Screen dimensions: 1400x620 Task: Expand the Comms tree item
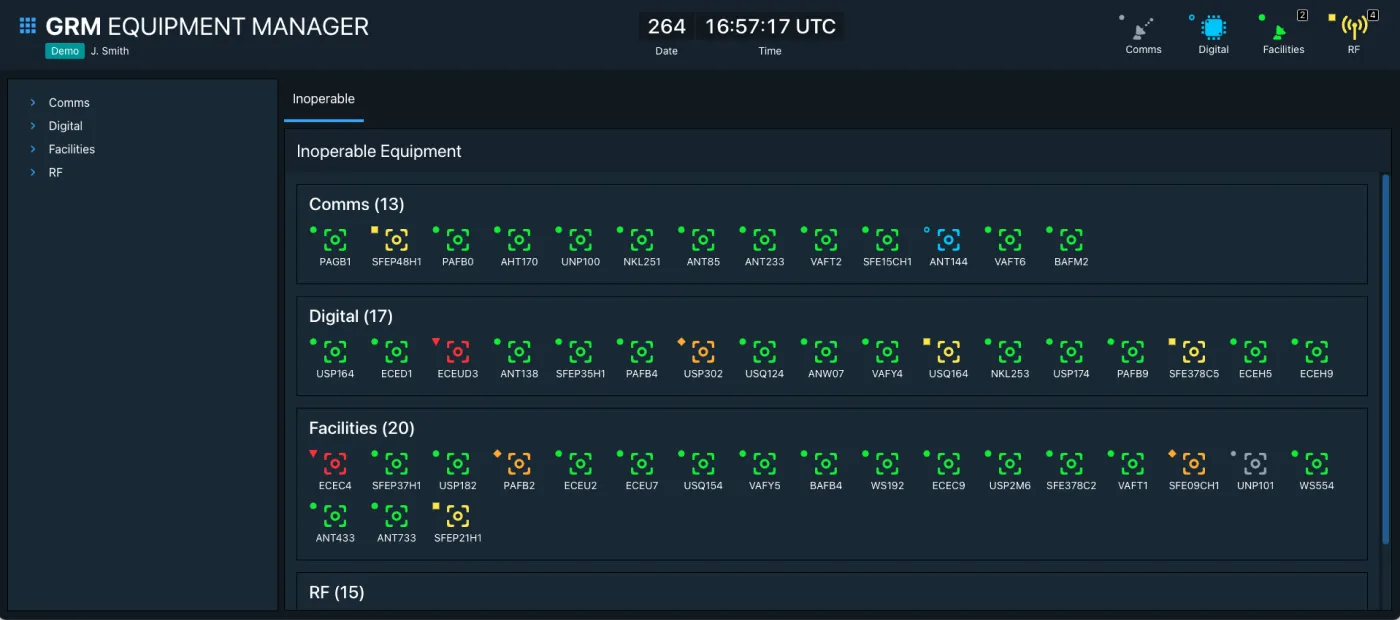pos(33,103)
